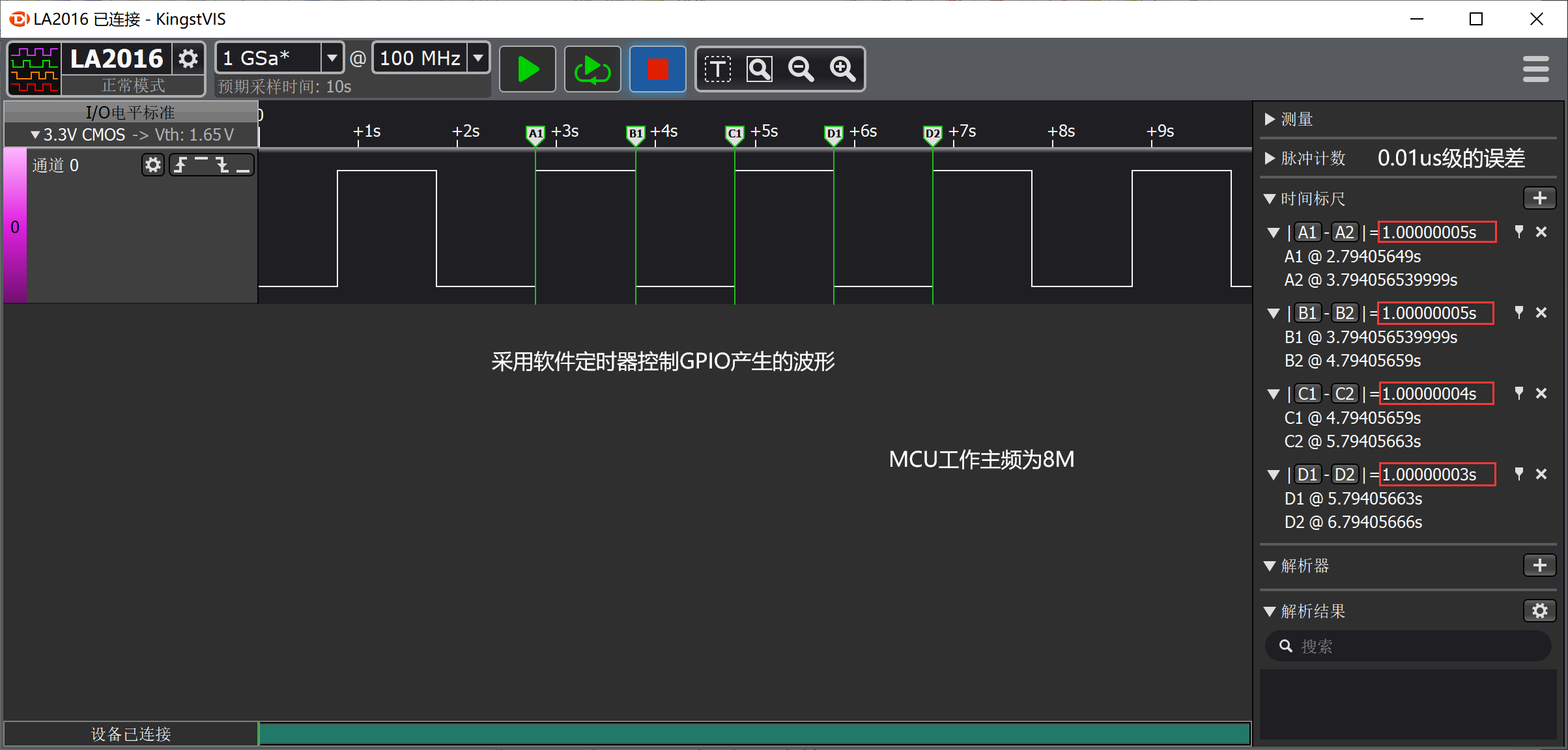Zoom out the waveform view
1568x750 pixels.
801,69
